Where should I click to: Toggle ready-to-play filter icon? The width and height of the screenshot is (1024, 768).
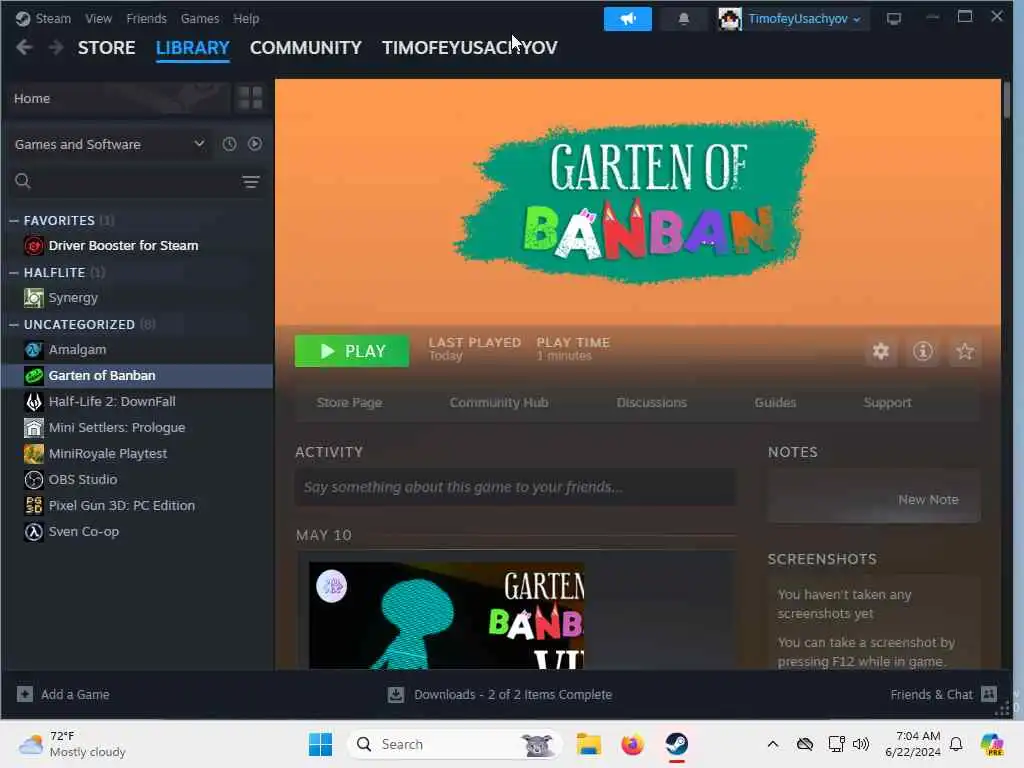[x=255, y=144]
